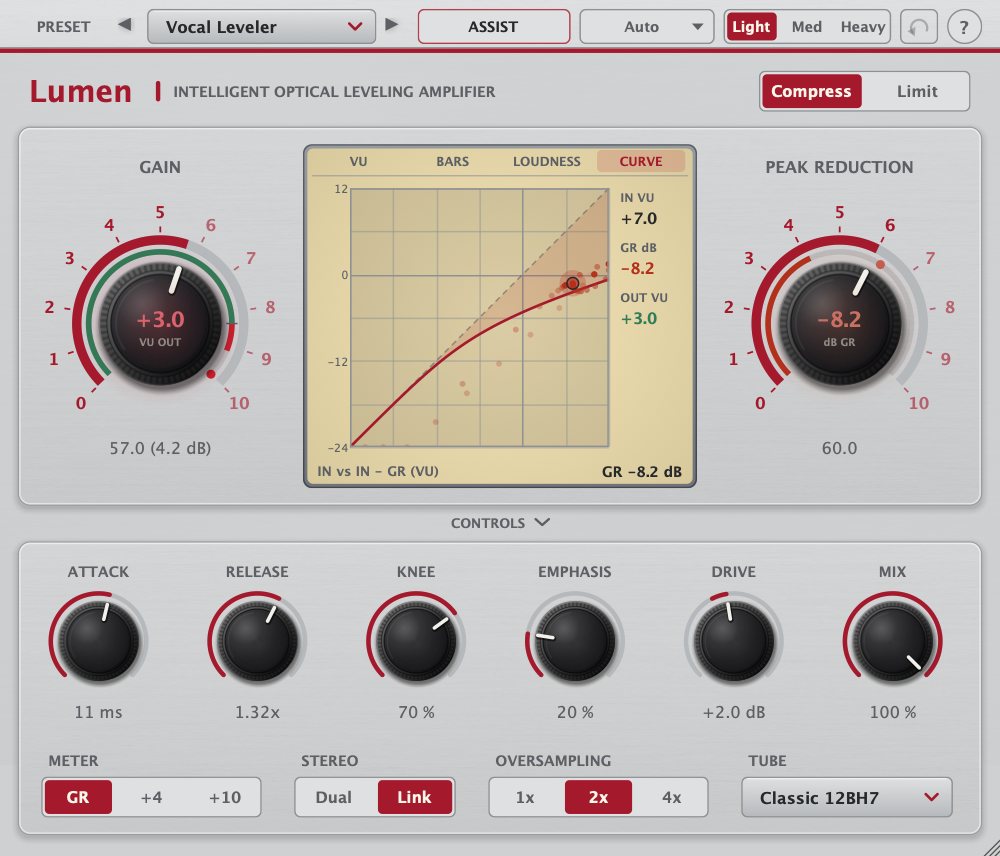Select the Heavy intensity option
1000x856 pixels.
[862, 27]
